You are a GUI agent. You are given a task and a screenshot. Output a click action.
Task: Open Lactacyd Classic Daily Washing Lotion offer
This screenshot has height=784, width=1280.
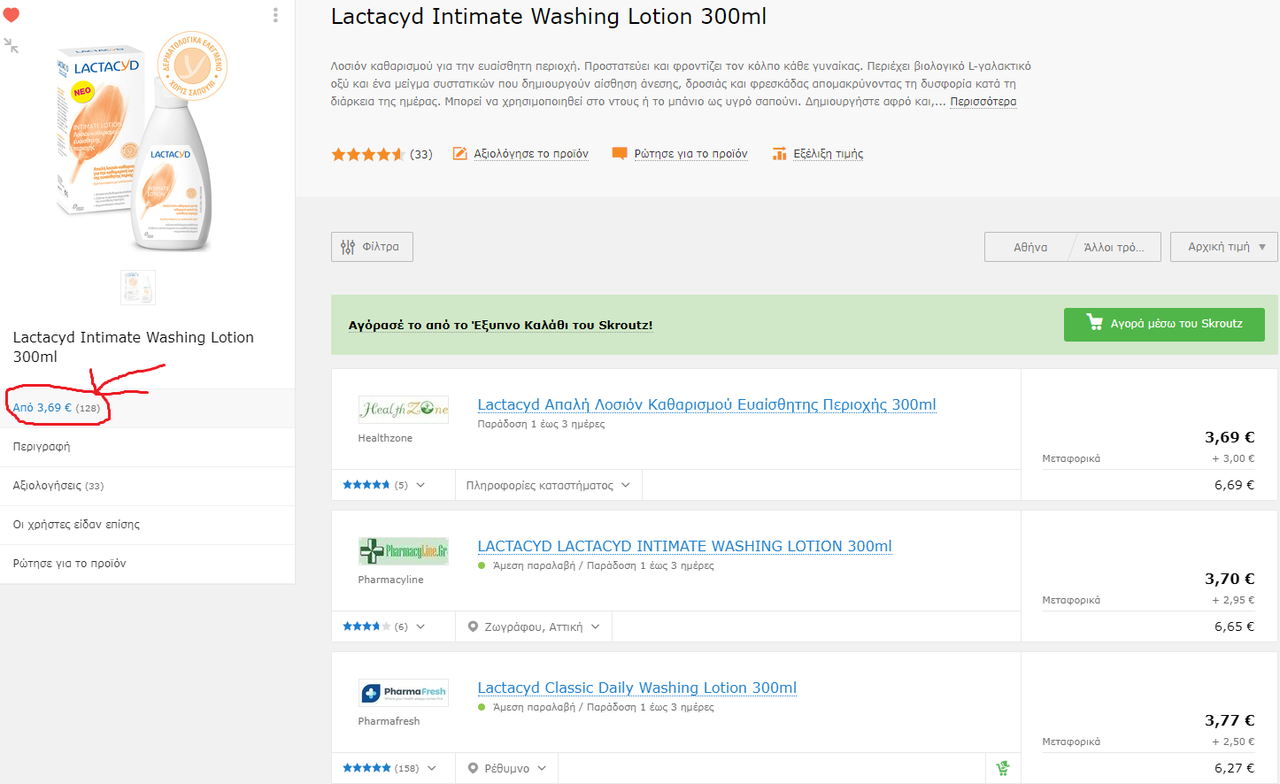pyautogui.click(x=637, y=688)
